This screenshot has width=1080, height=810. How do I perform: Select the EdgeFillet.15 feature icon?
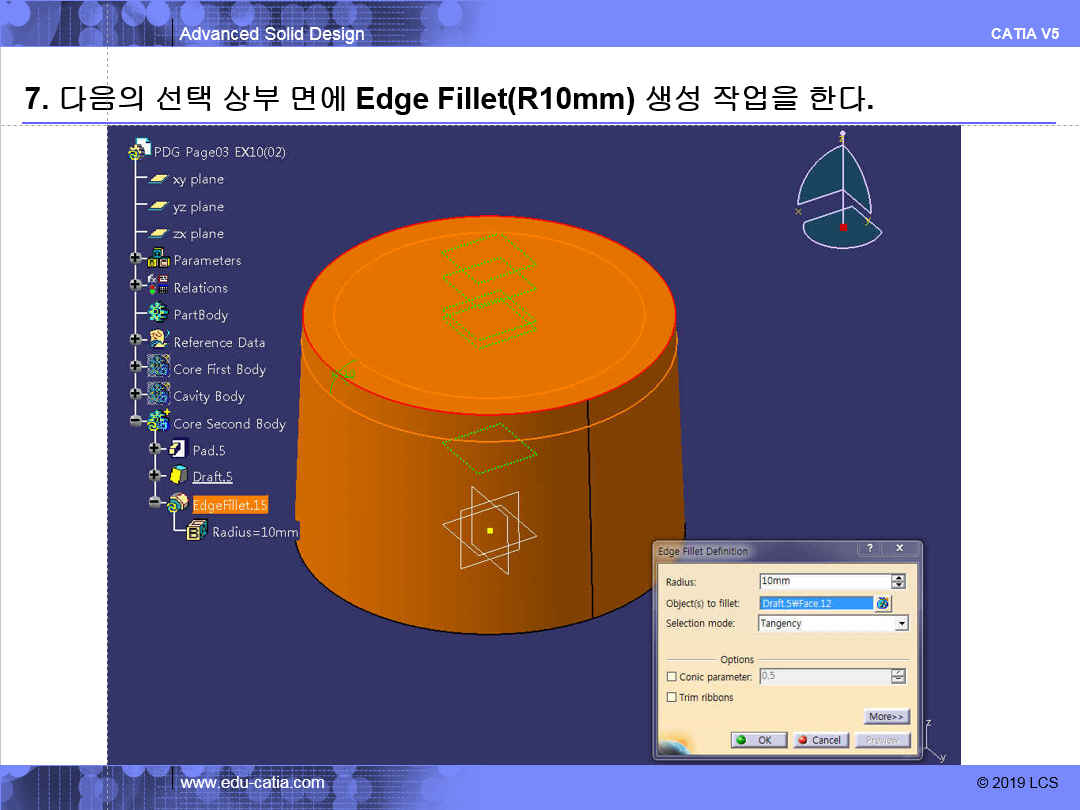[x=178, y=504]
